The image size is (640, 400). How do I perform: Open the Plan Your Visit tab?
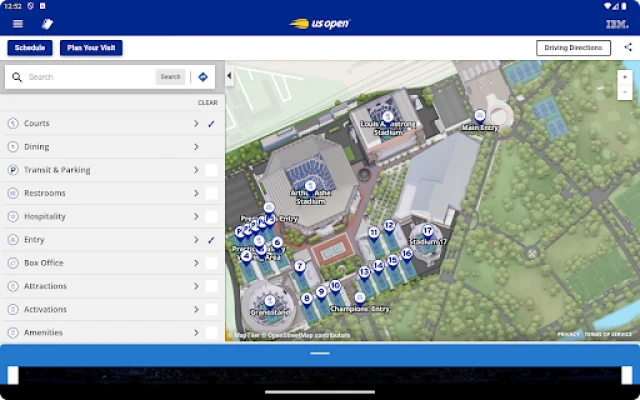91,48
